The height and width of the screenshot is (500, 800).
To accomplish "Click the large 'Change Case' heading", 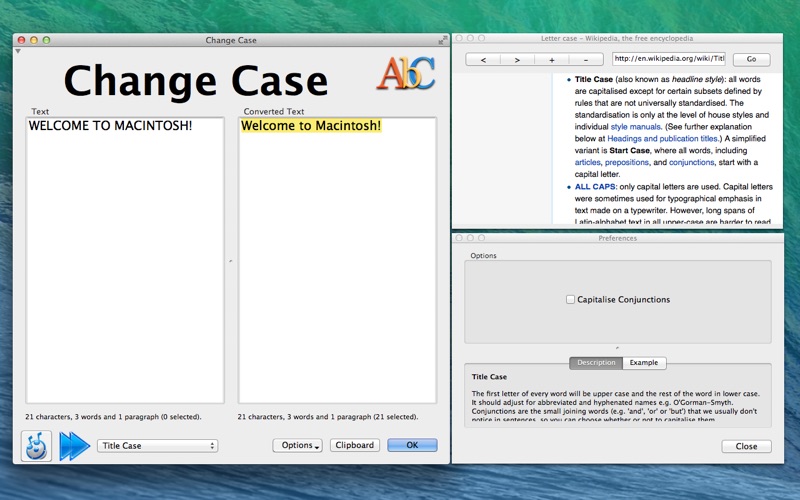I will 196,81.
